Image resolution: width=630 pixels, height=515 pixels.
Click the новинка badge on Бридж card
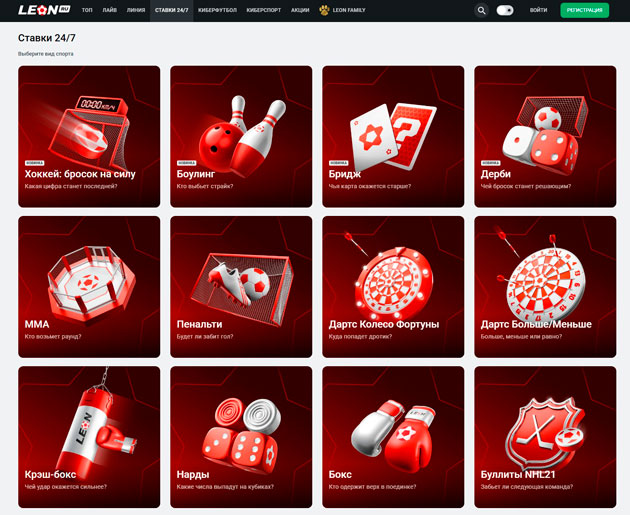pos(338,163)
